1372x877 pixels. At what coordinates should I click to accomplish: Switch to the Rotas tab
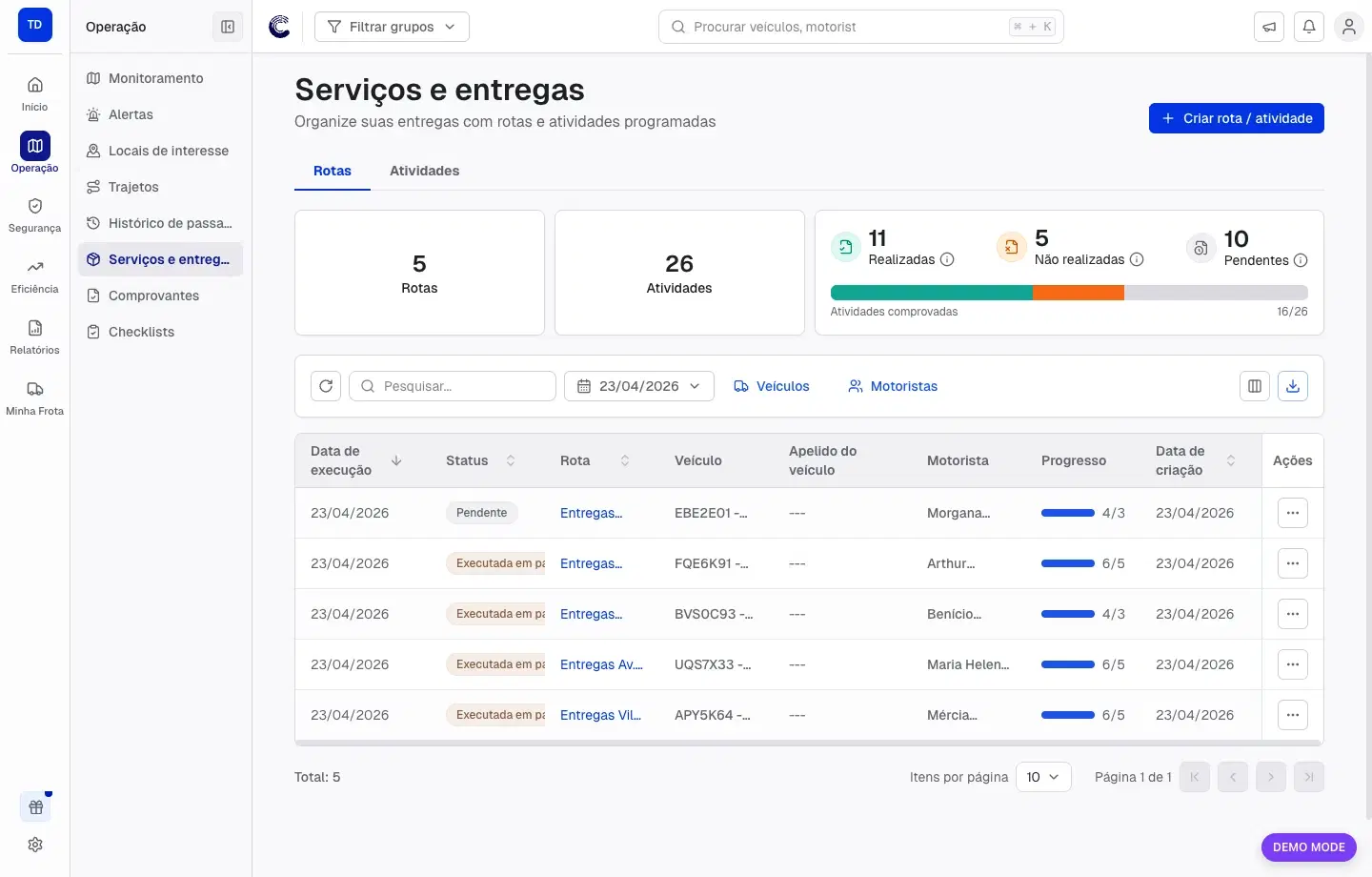tap(333, 171)
